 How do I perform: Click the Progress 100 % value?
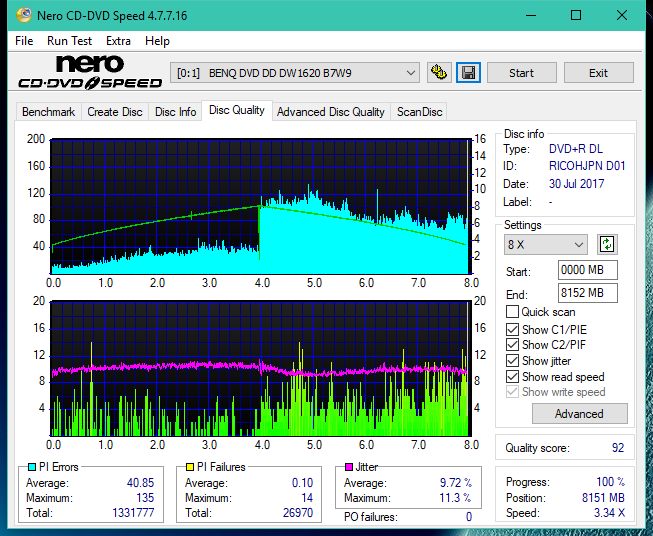pos(610,482)
